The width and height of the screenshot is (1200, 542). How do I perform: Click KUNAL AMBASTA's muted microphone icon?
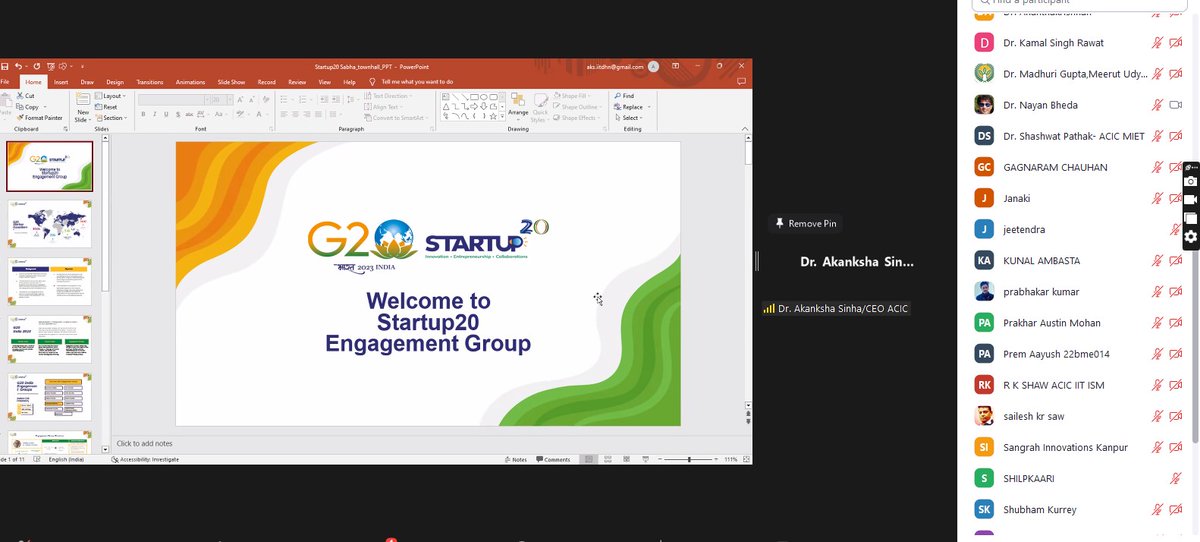point(1157,261)
